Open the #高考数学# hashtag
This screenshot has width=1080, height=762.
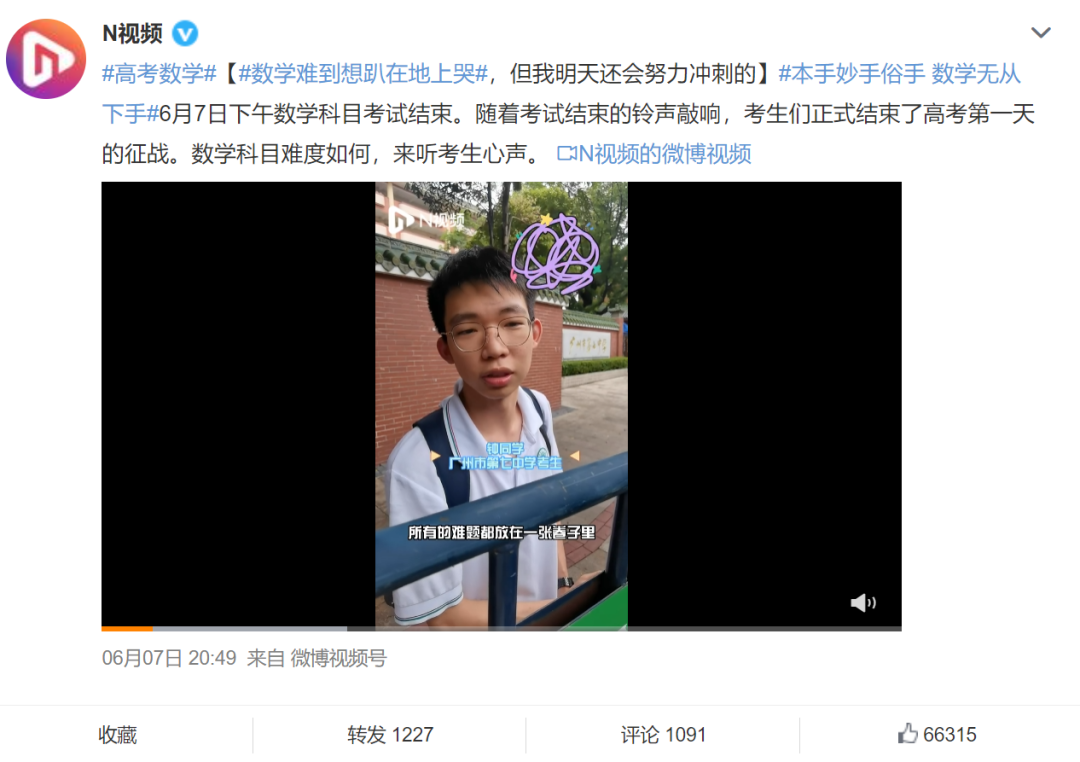[160, 73]
